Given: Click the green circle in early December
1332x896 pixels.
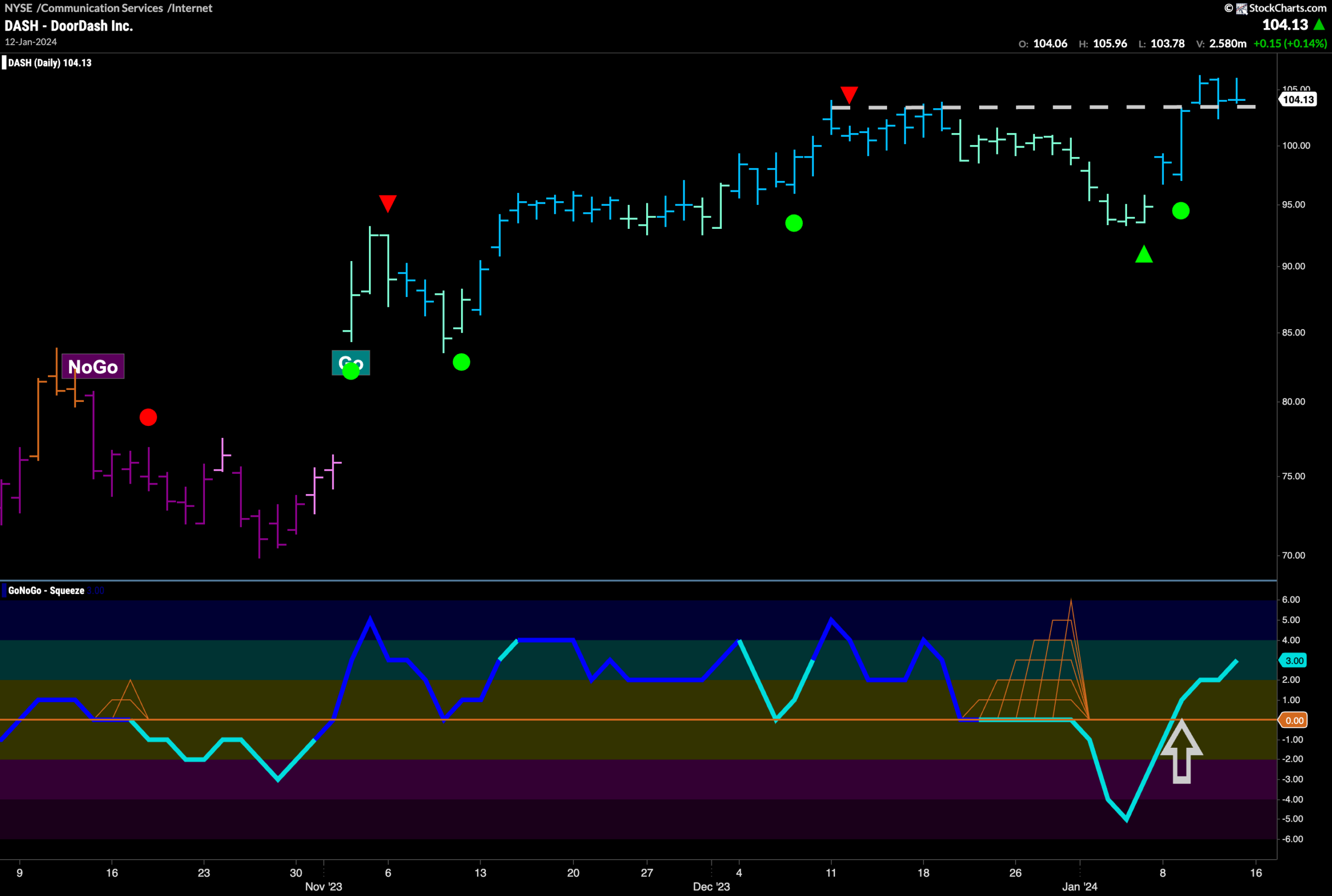Looking at the screenshot, I should [x=793, y=223].
